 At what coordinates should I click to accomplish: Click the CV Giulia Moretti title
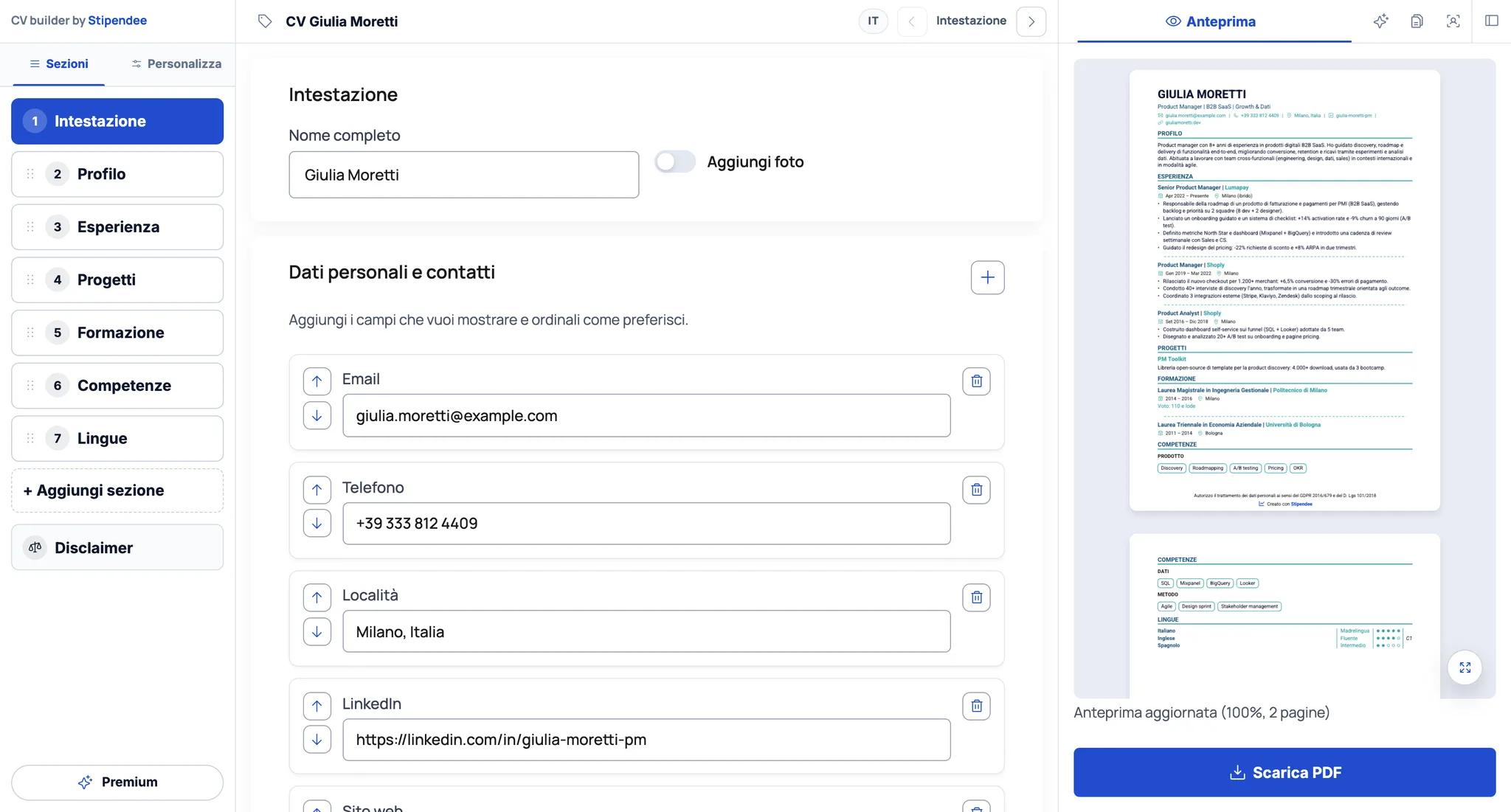[342, 21]
